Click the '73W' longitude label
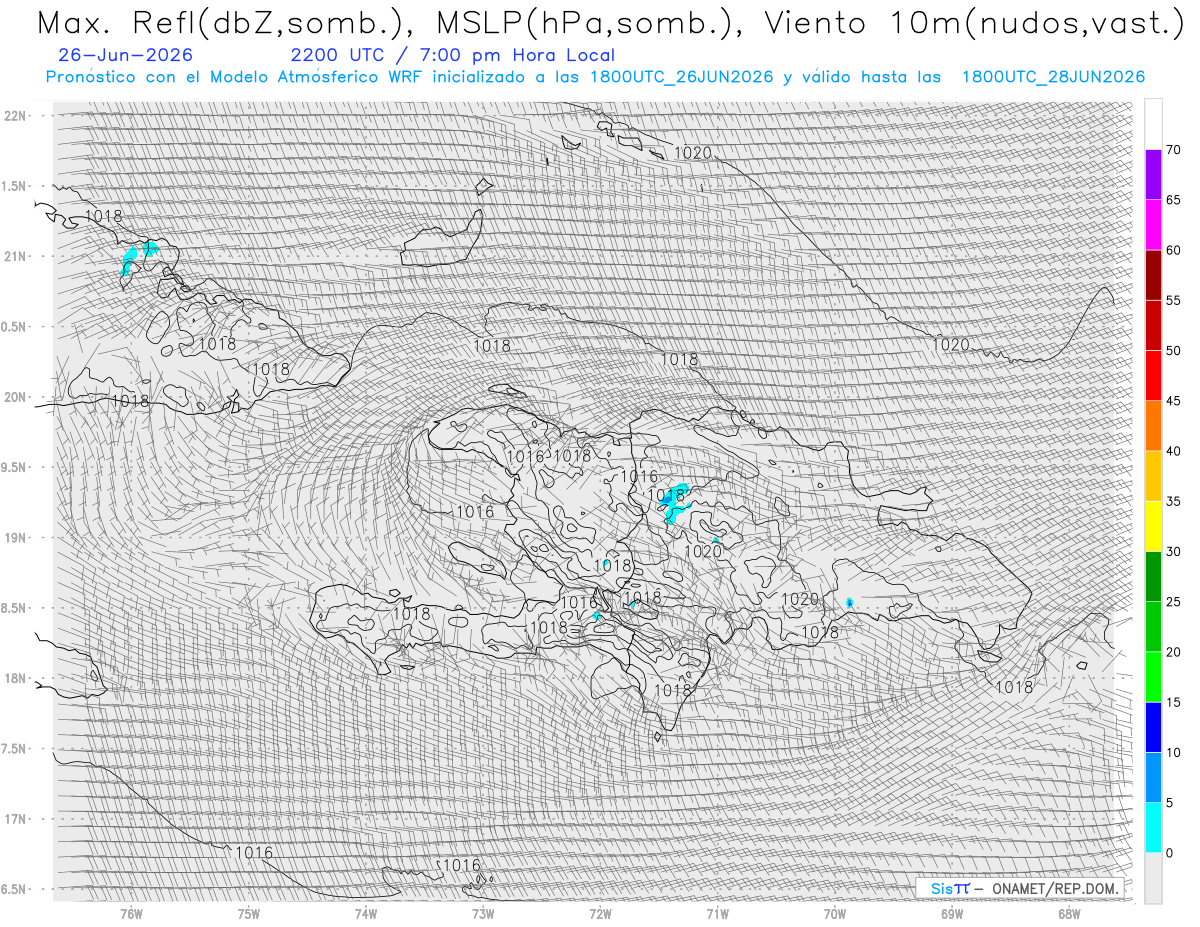Image resolution: width=1200 pixels, height=927 pixels. coord(483,914)
